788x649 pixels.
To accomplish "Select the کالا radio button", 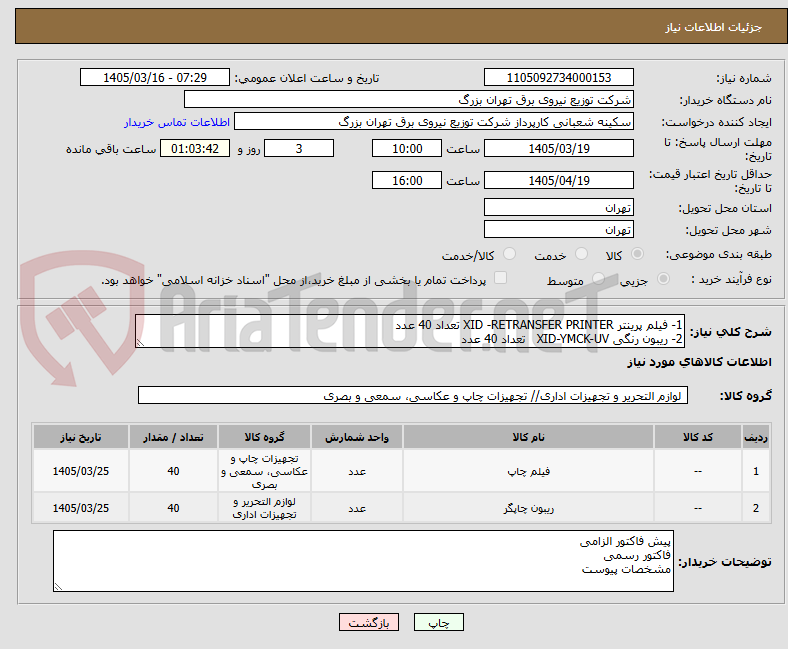I will click(637, 254).
